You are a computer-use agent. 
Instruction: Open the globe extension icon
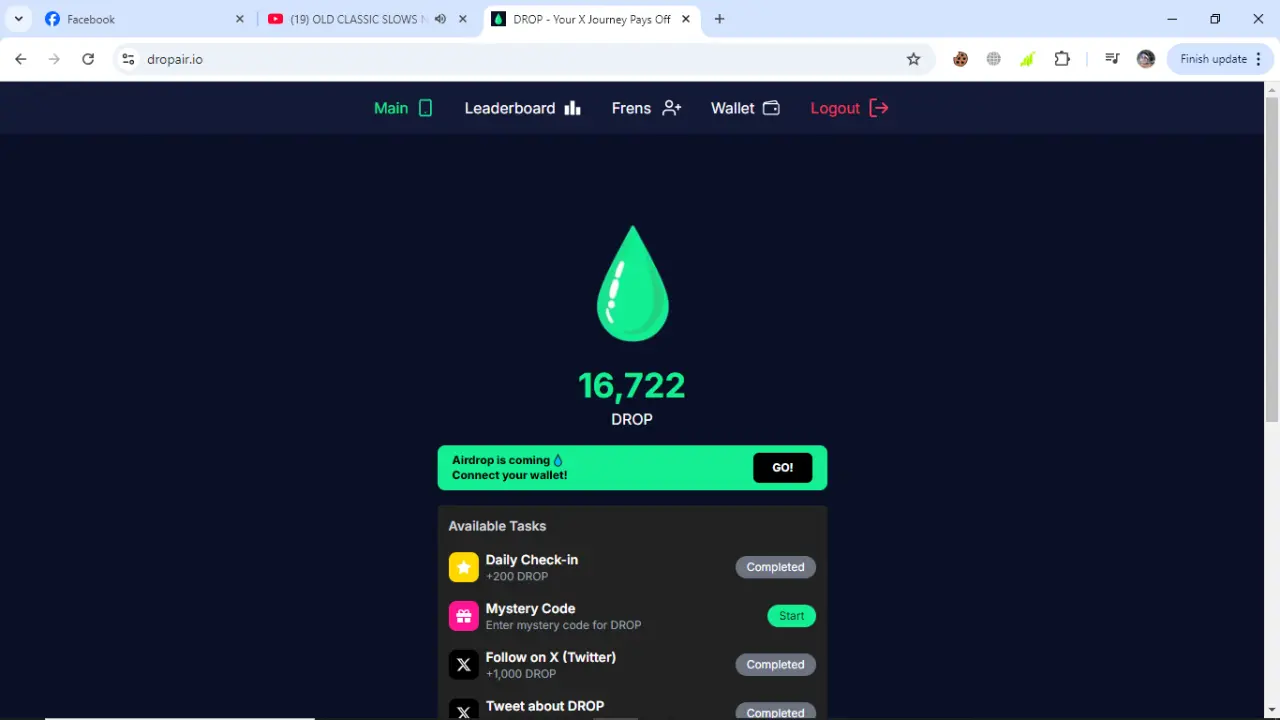pos(993,59)
